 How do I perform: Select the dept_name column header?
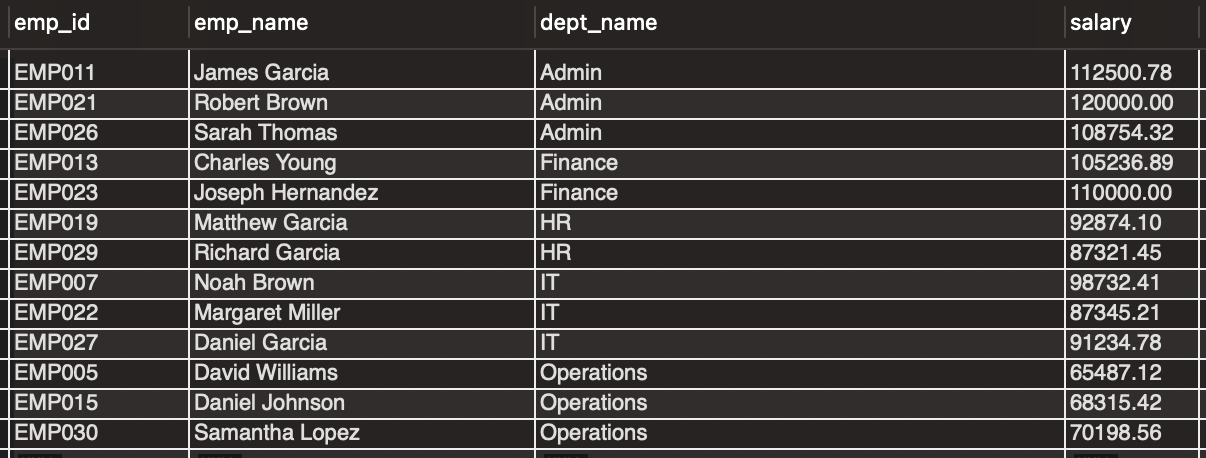[598, 23]
